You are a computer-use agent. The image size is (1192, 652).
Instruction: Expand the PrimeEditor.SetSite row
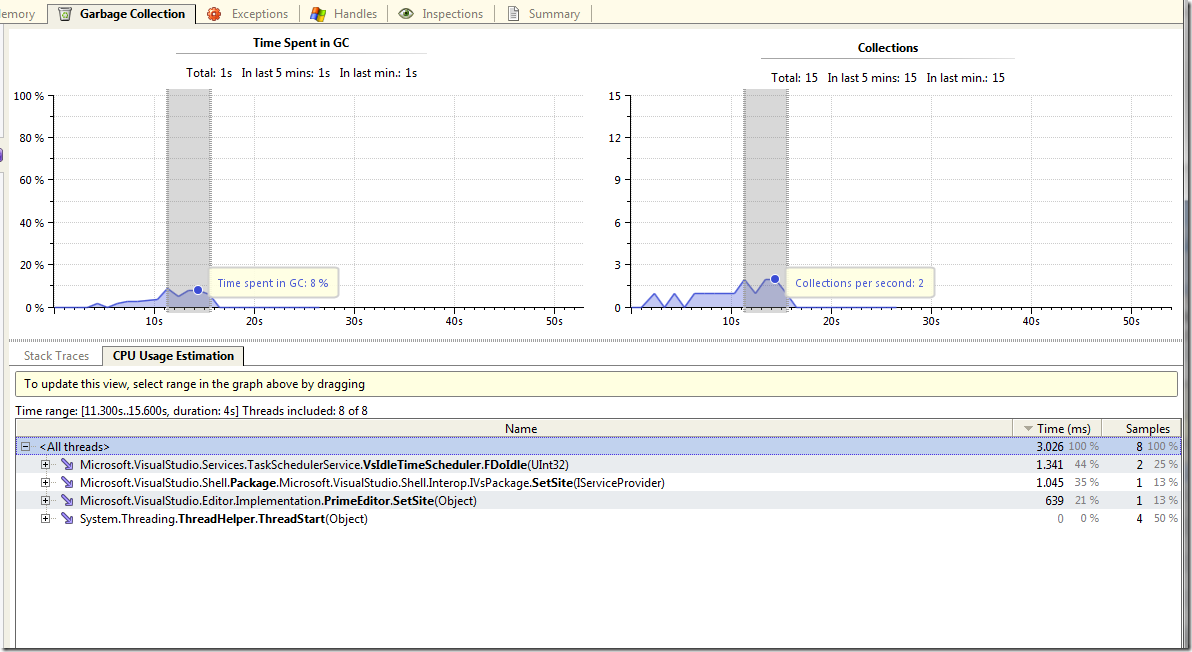(x=46, y=501)
